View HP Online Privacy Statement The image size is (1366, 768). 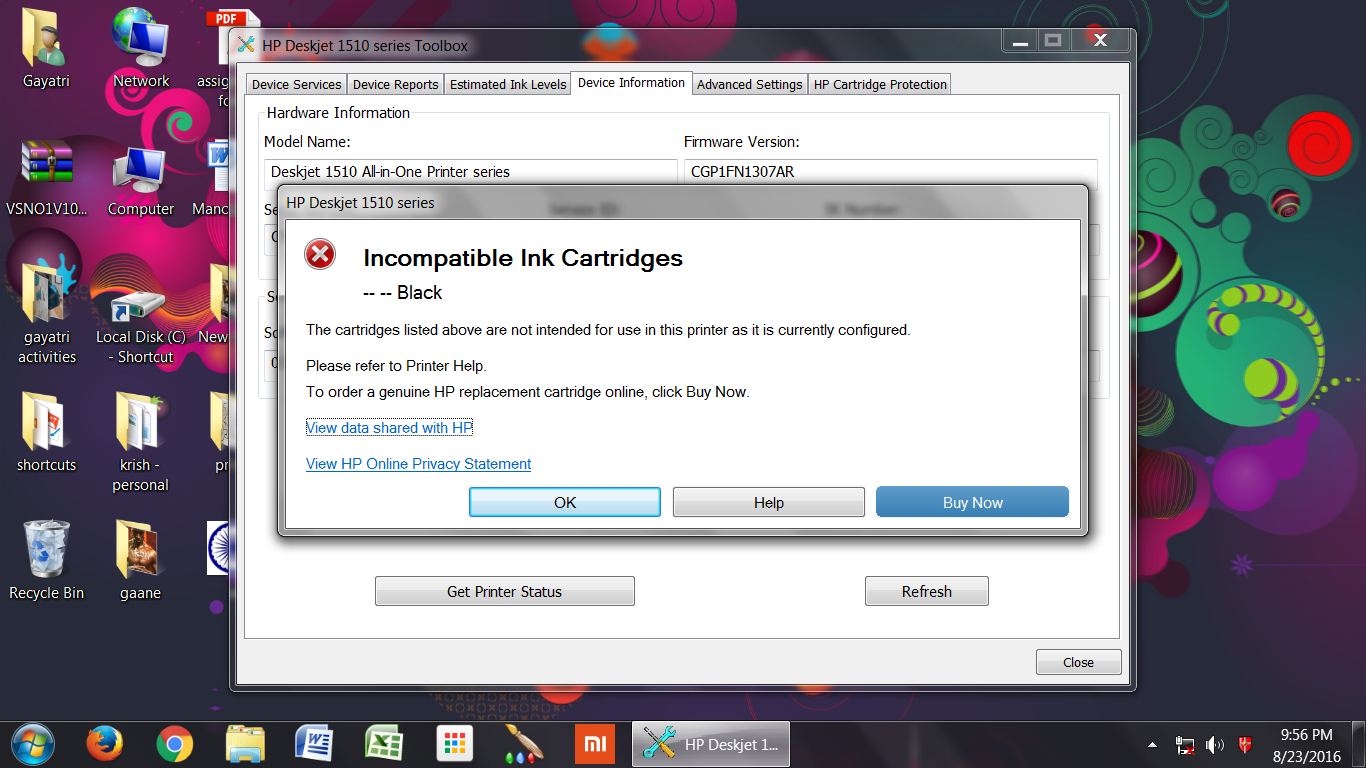coord(418,463)
